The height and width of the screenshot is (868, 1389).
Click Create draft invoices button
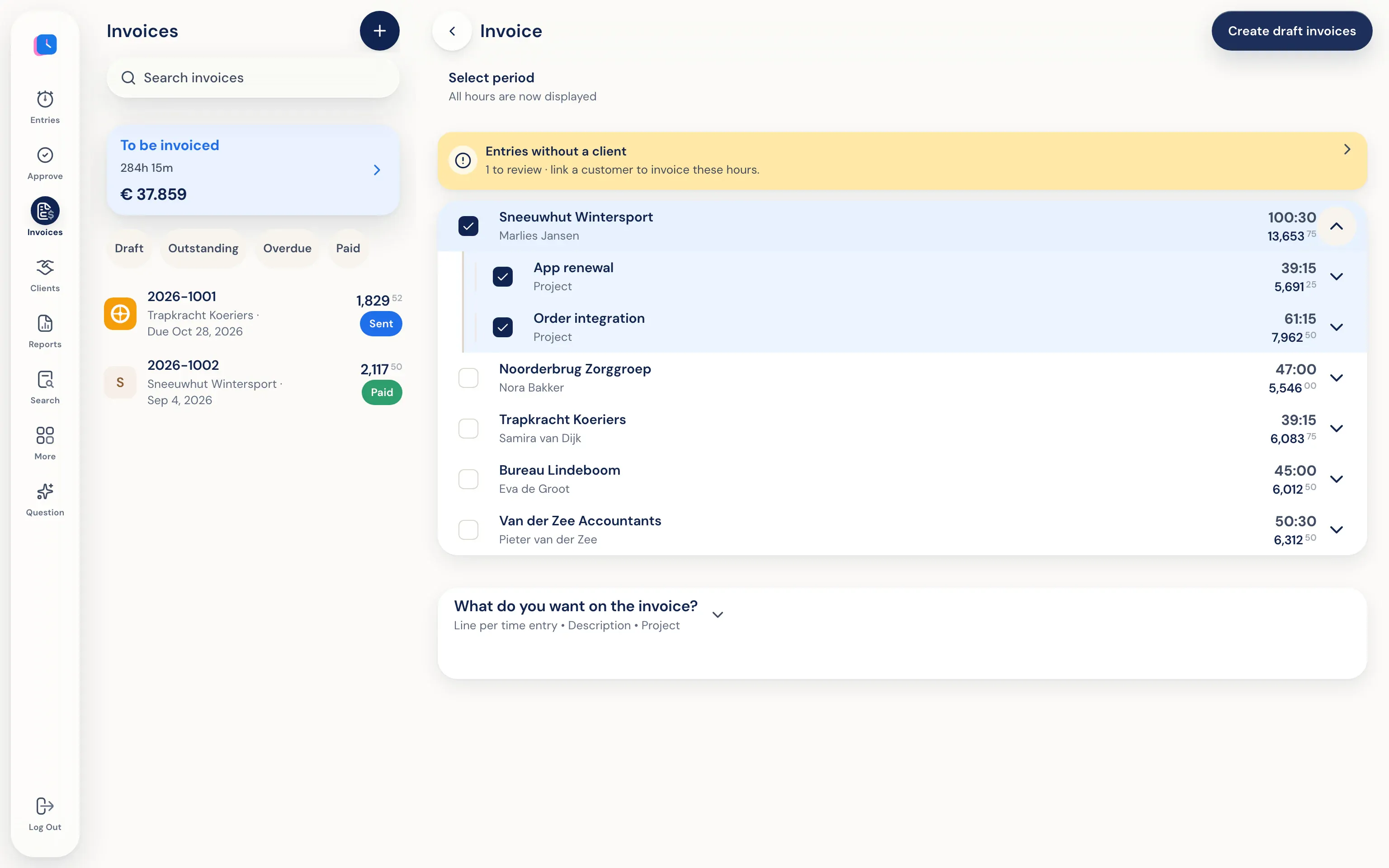click(1291, 31)
